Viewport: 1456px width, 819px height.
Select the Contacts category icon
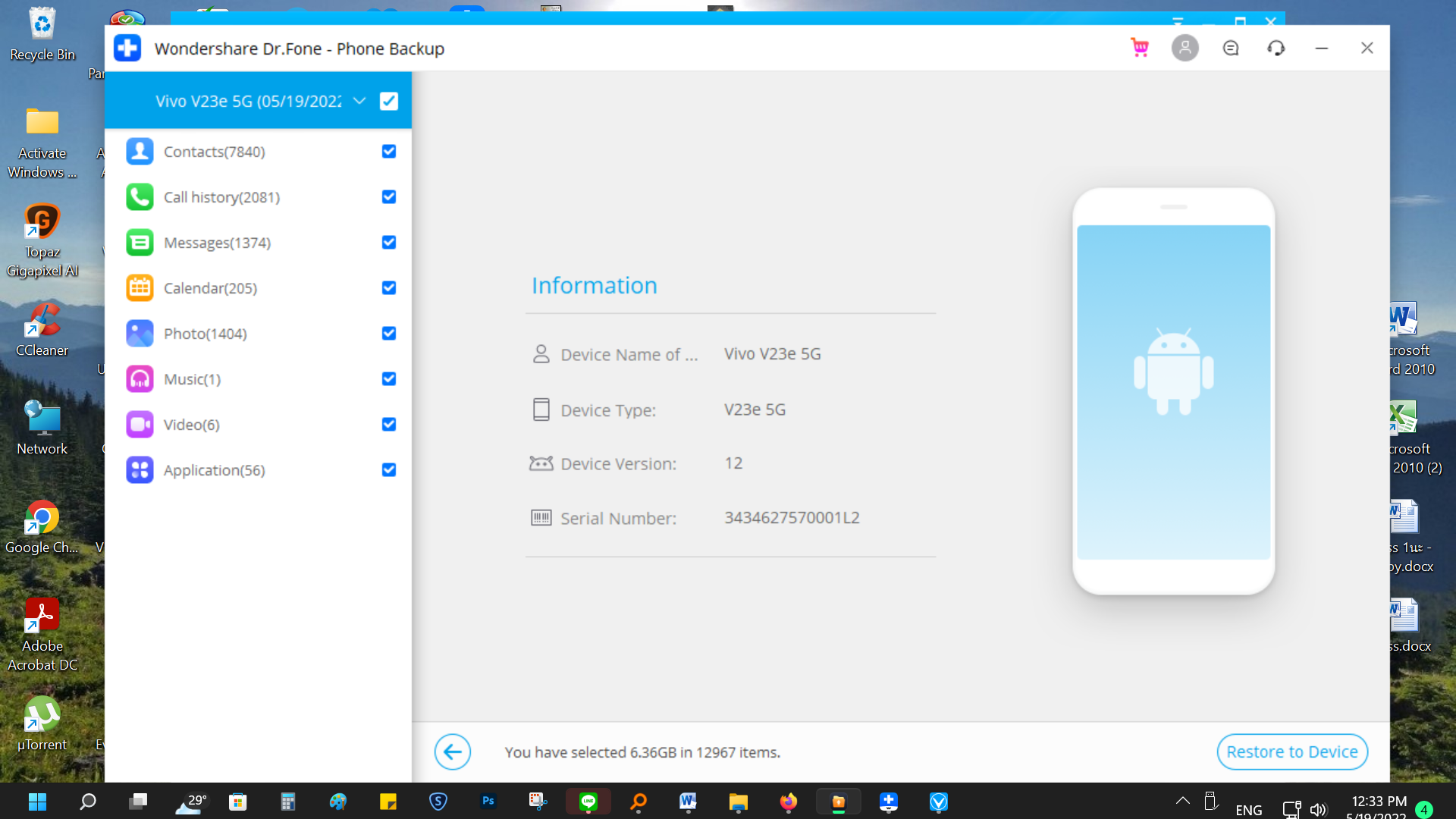pos(140,152)
